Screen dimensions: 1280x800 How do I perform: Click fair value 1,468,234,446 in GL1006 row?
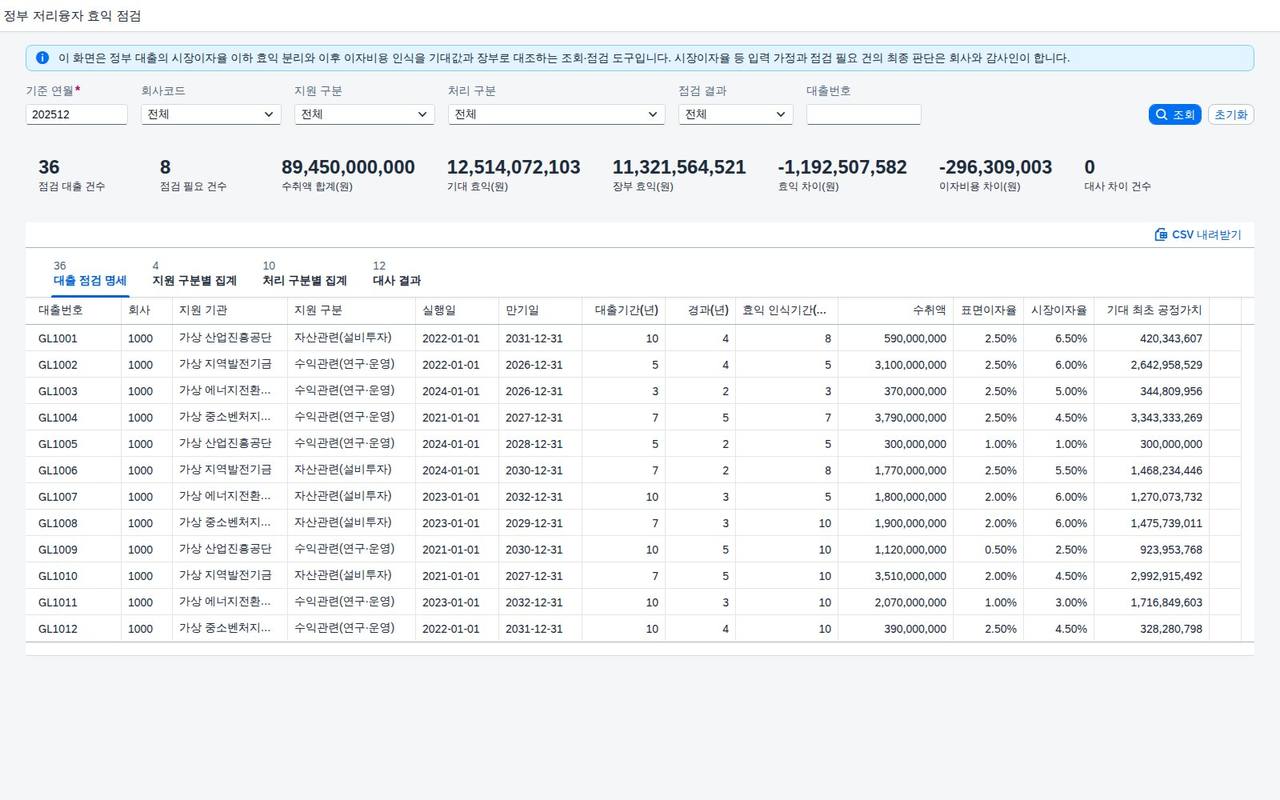point(1167,471)
